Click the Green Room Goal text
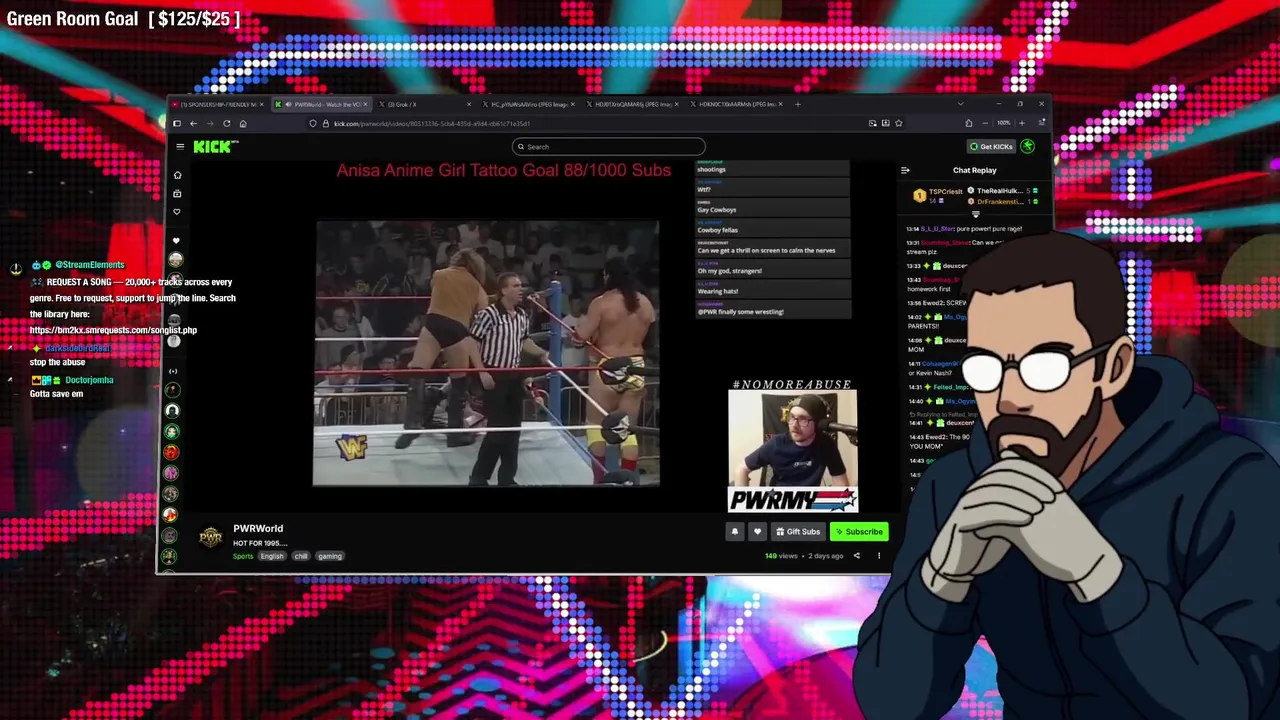Viewport: 1280px width, 720px height. pos(123,19)
